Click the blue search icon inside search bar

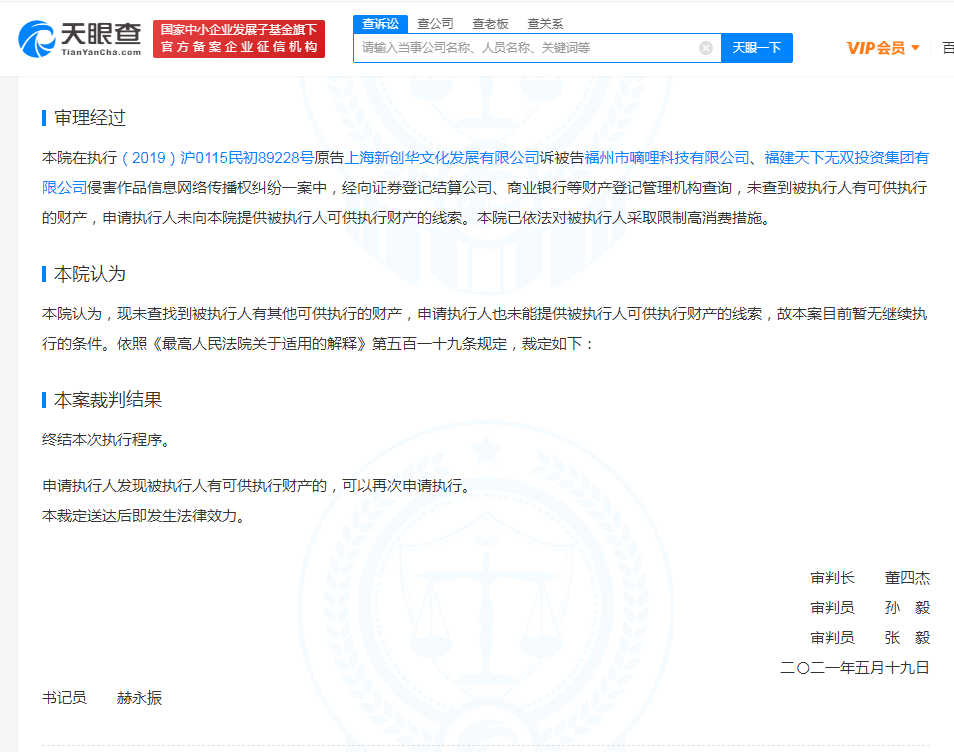pos(757,47)
